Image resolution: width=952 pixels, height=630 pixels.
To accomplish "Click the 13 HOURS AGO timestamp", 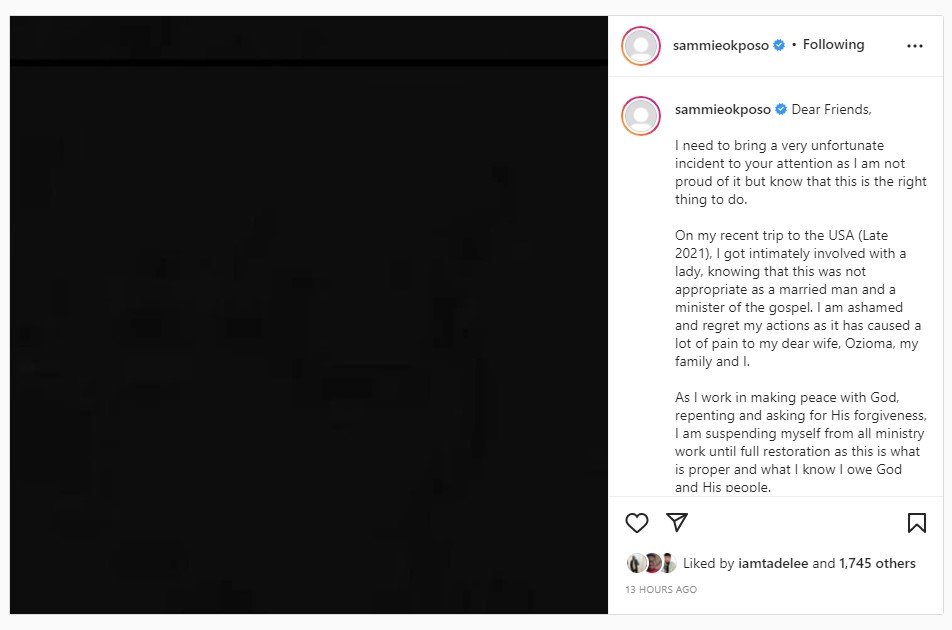I will [661, 590].
